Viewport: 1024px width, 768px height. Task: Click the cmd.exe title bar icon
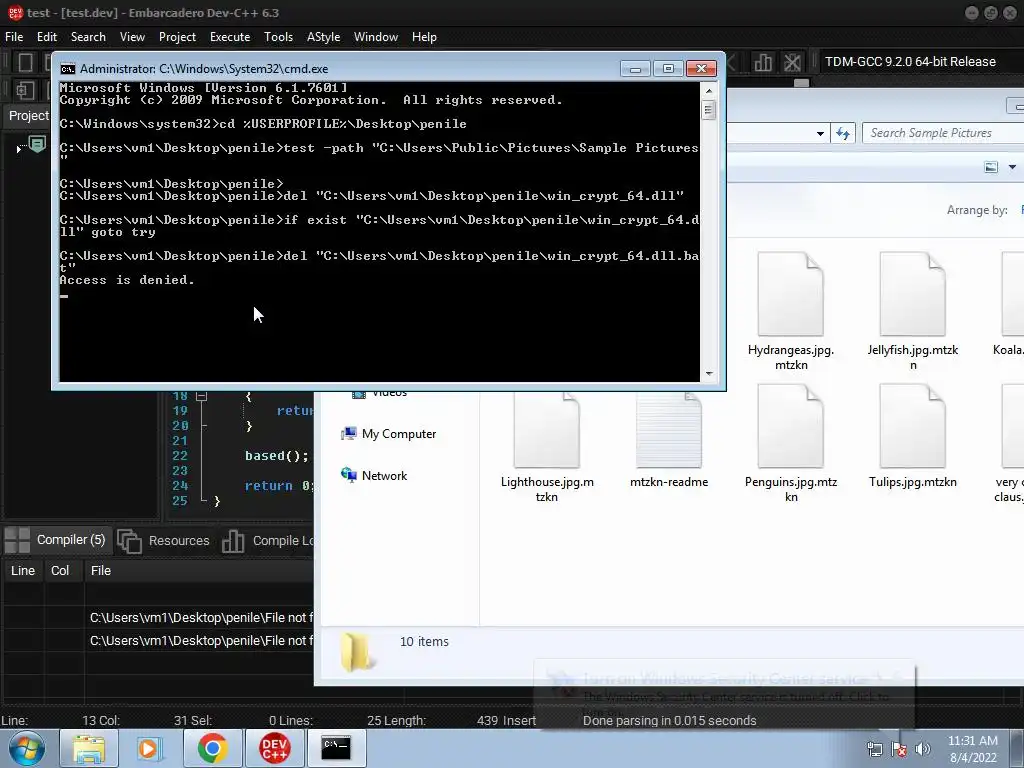point(67,69)
